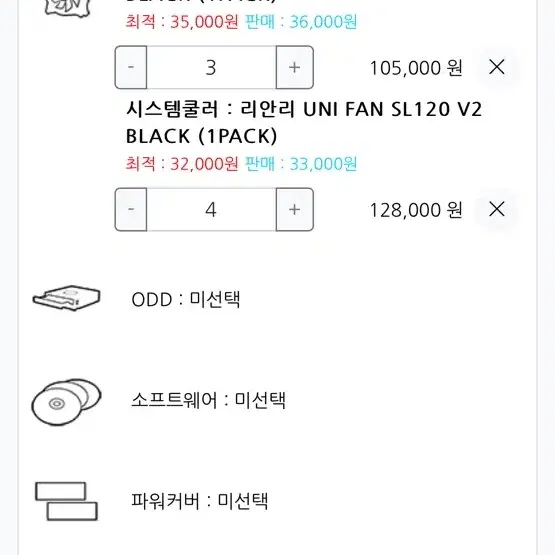Viewport: 555px width, 555px height.
Task: Increase UNI FAN SL120 V2 quantity
Action: 294,210
